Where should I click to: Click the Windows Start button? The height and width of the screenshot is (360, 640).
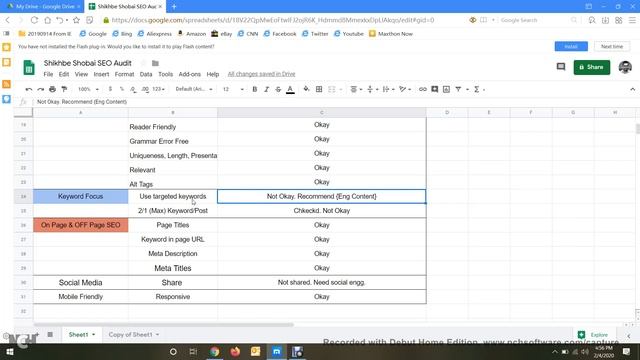(9, 352)
